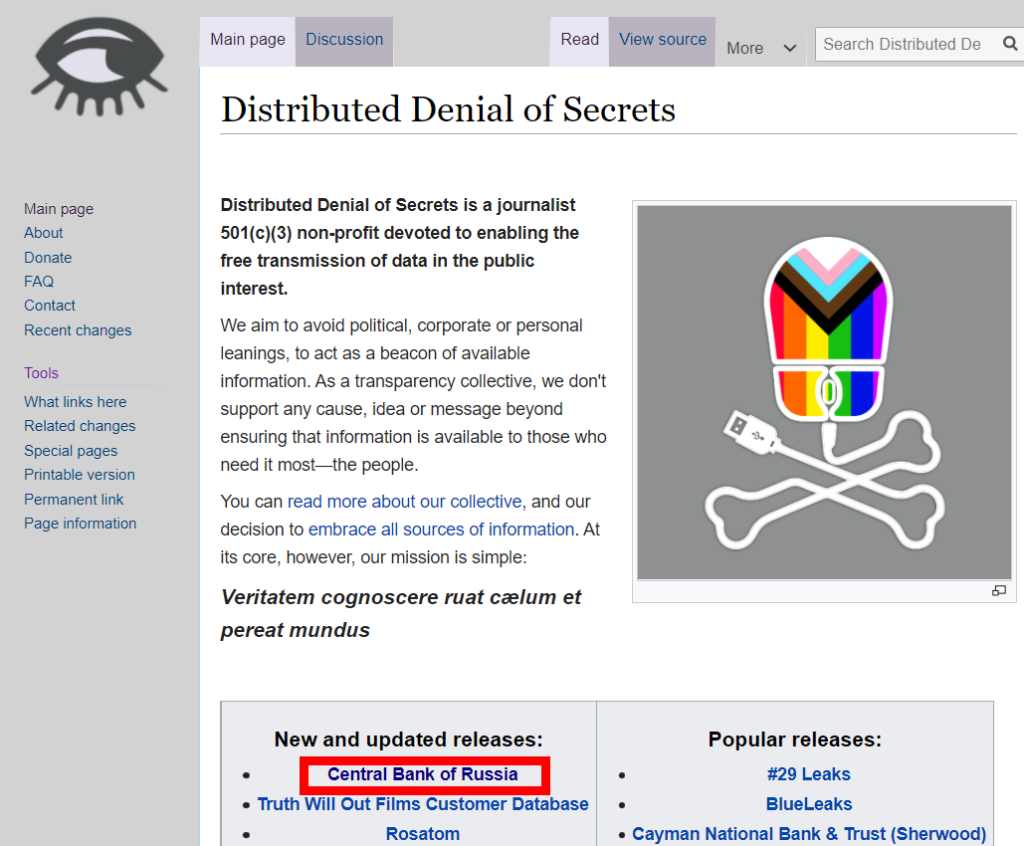This screenshot has width=1024, height=846.
Task: Expand the More dropdown menu
Action: point(762,48)
